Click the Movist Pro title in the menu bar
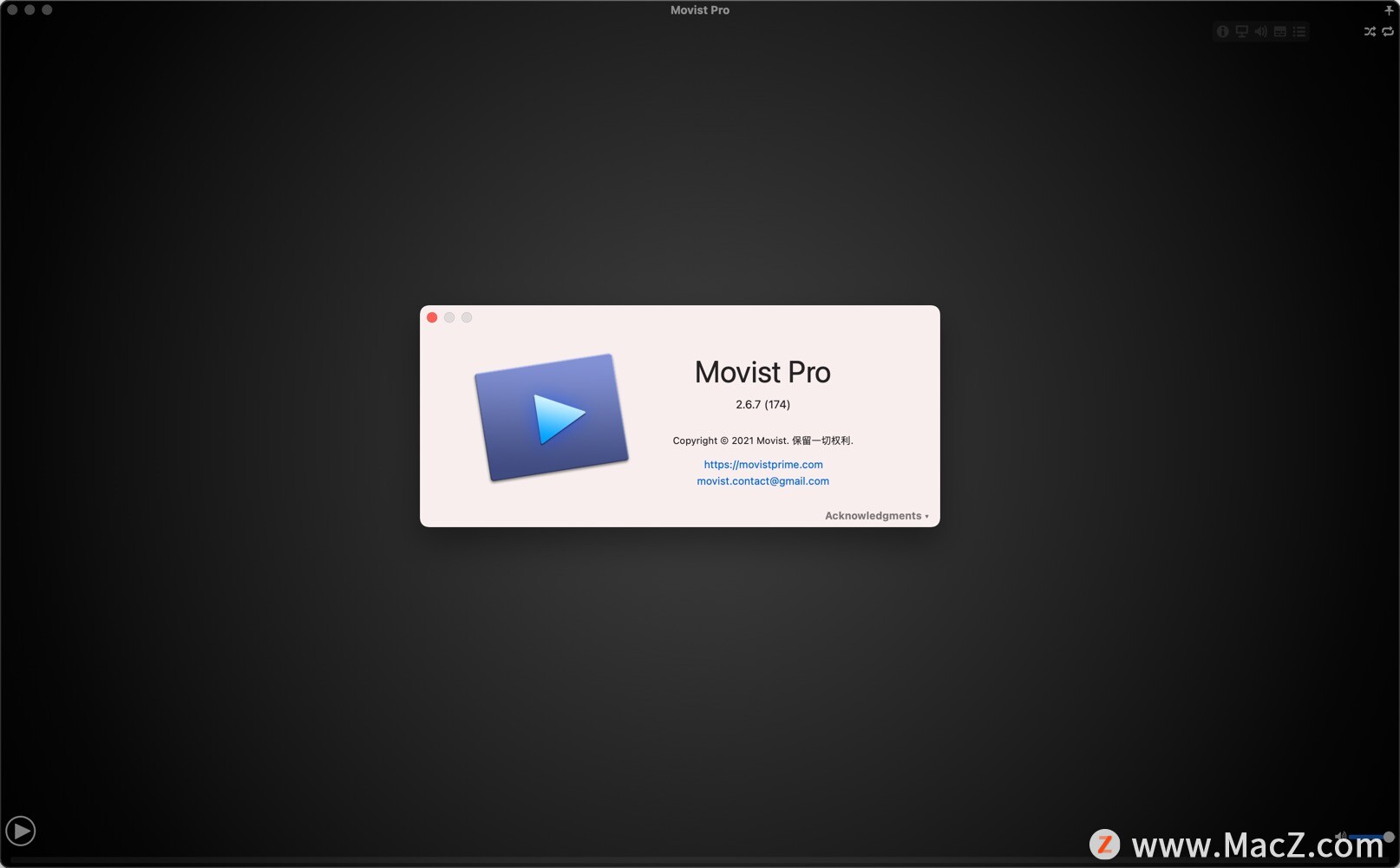The width and height of the screenshot is (1400, 868). (699, 10)
